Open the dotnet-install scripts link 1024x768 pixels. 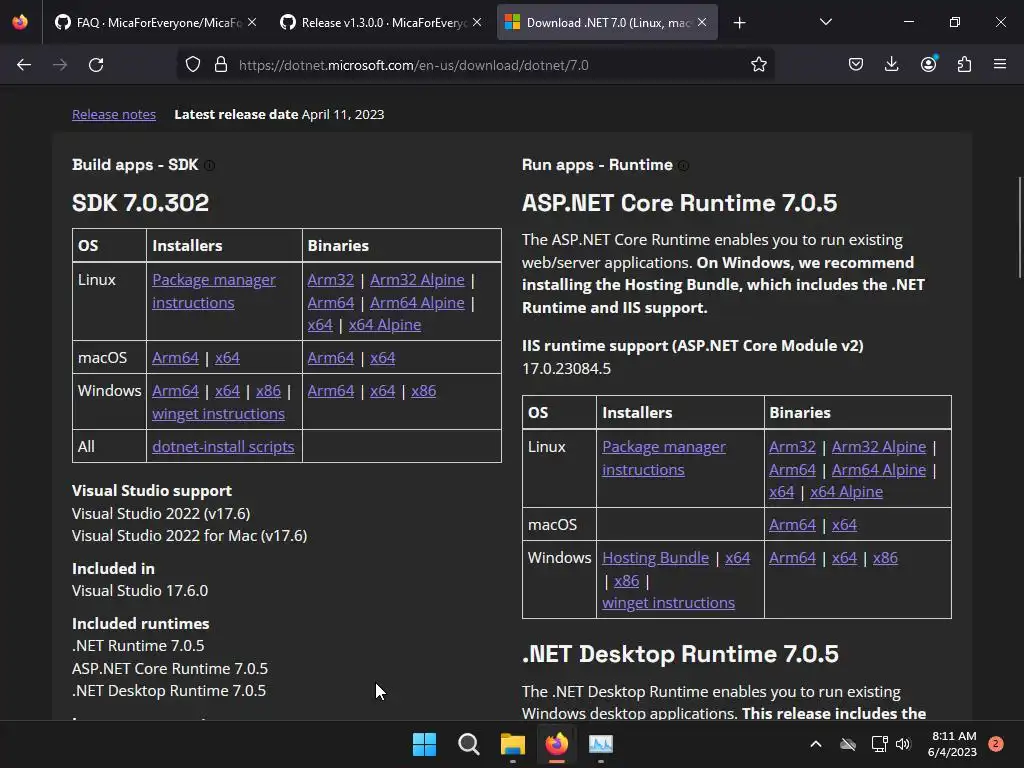click(x=223, y=447)
